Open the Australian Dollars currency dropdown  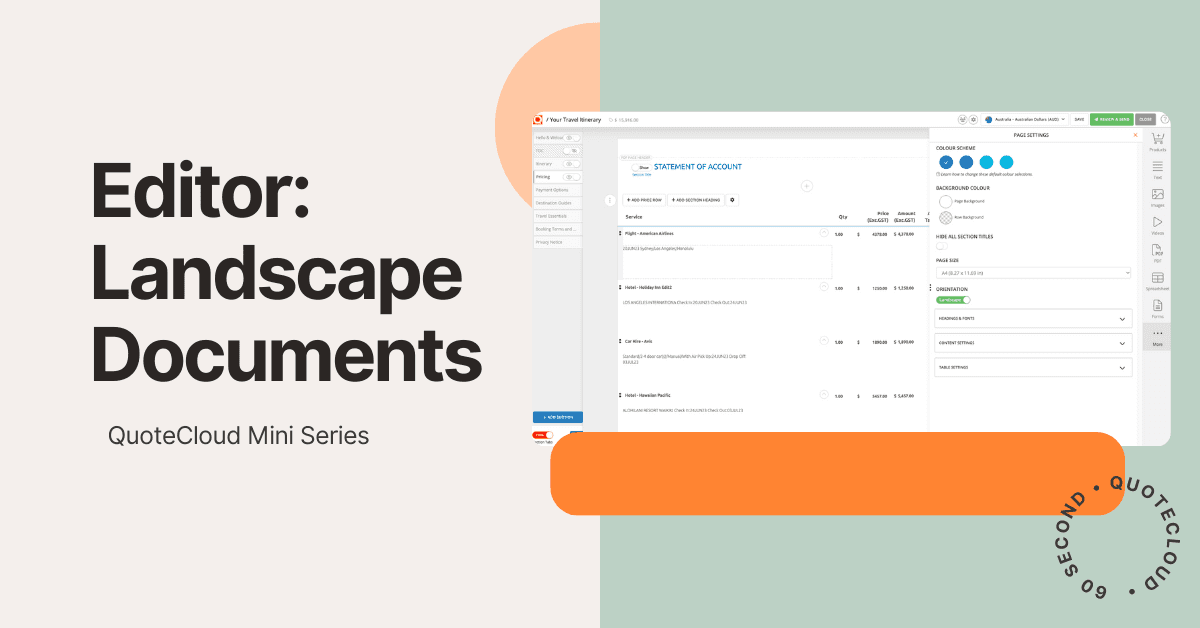1025,119
